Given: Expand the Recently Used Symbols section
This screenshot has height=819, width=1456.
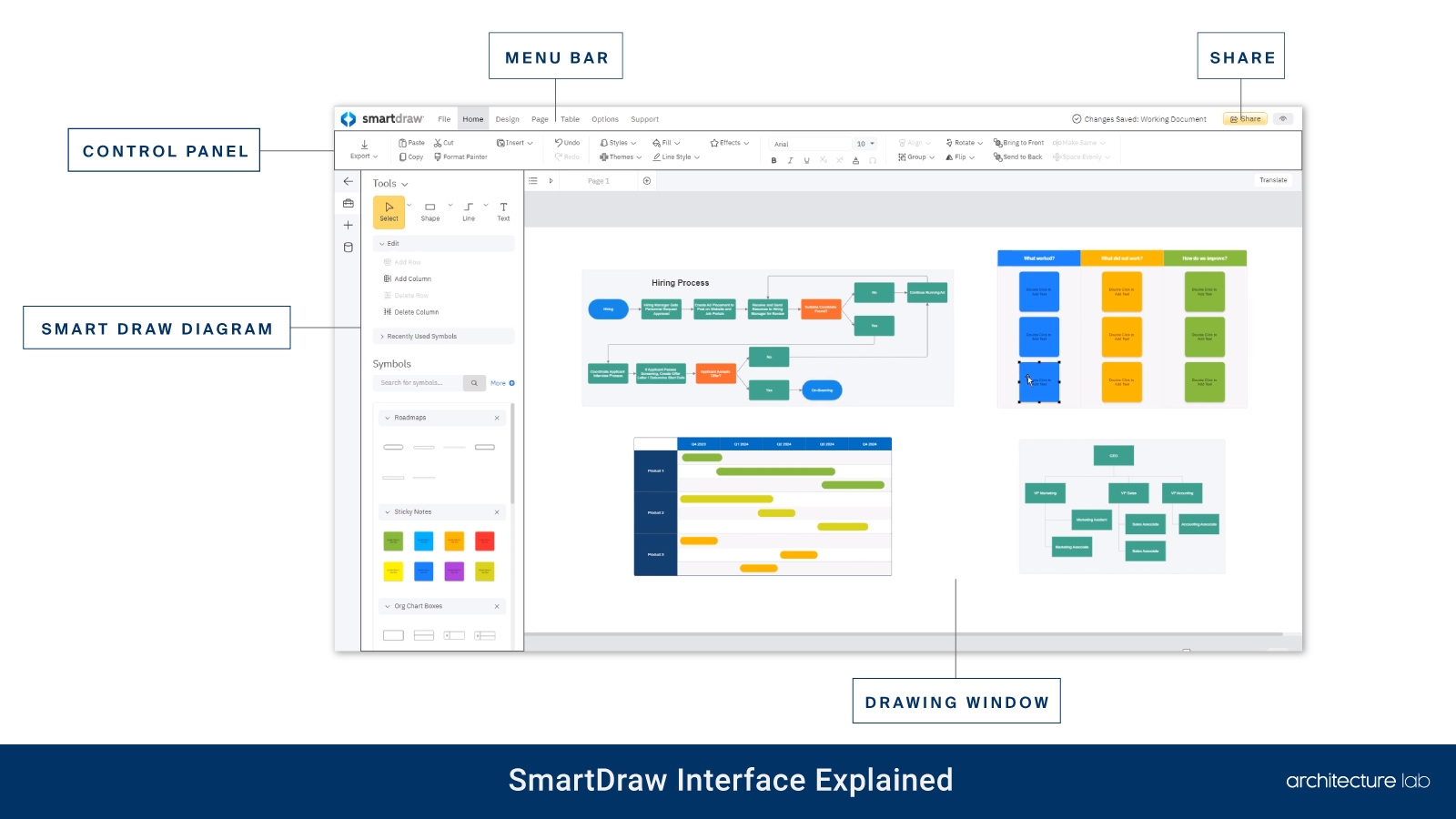Looking at the screenshot, I should 421,336.
